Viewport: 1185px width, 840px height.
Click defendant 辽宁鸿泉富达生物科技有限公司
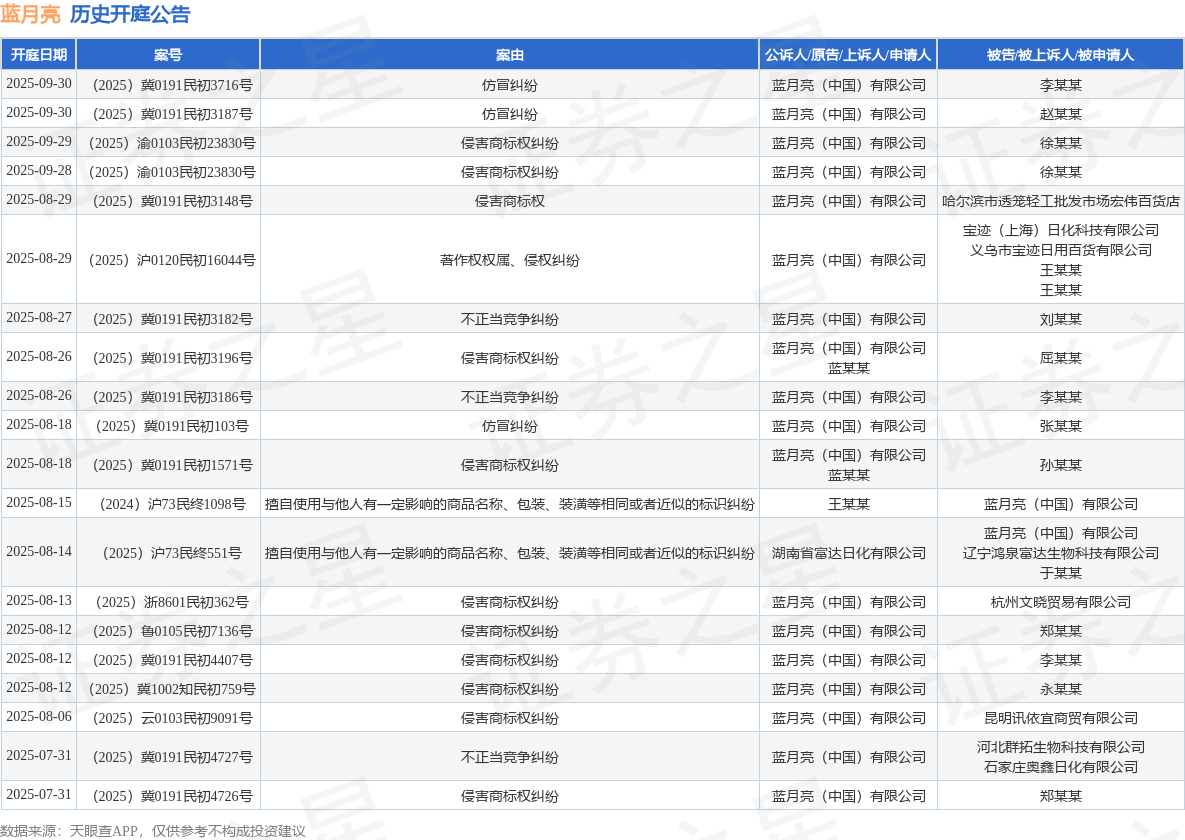1060,553
